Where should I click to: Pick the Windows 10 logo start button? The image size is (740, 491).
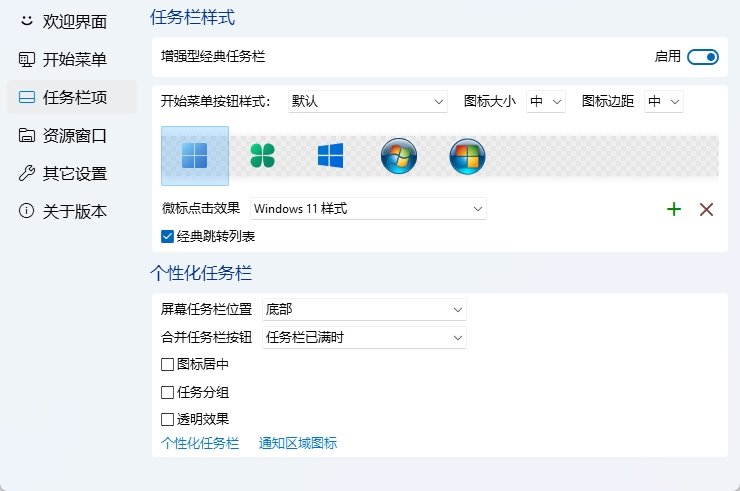pos(331,156)
